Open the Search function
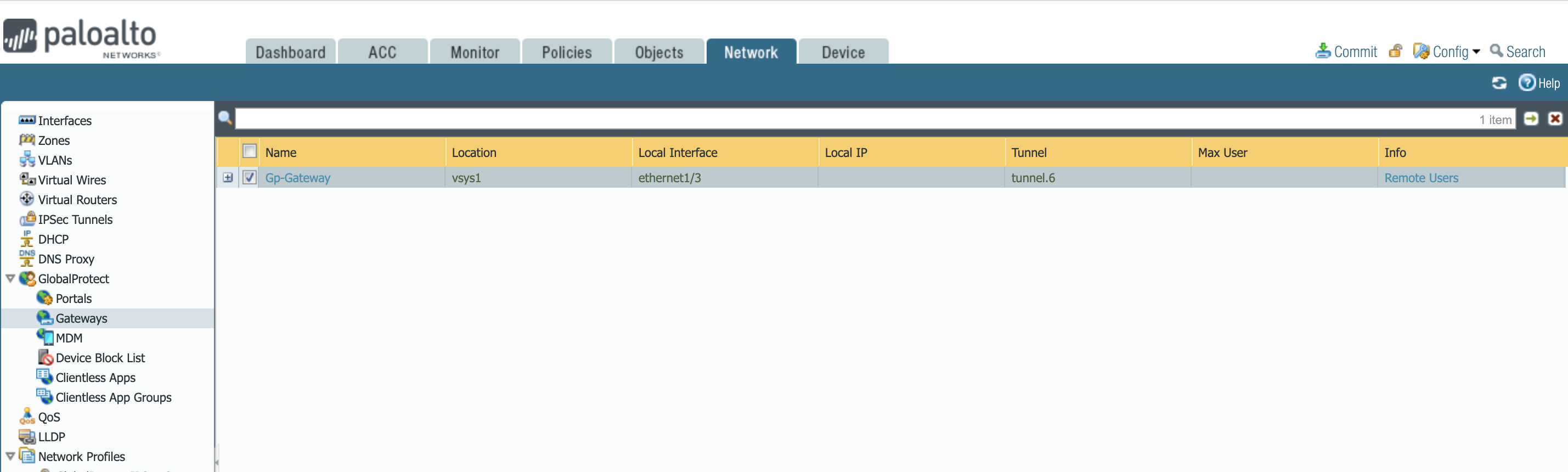Image resolution: width=1568 pixels, height=472 pixels. 1518,52
